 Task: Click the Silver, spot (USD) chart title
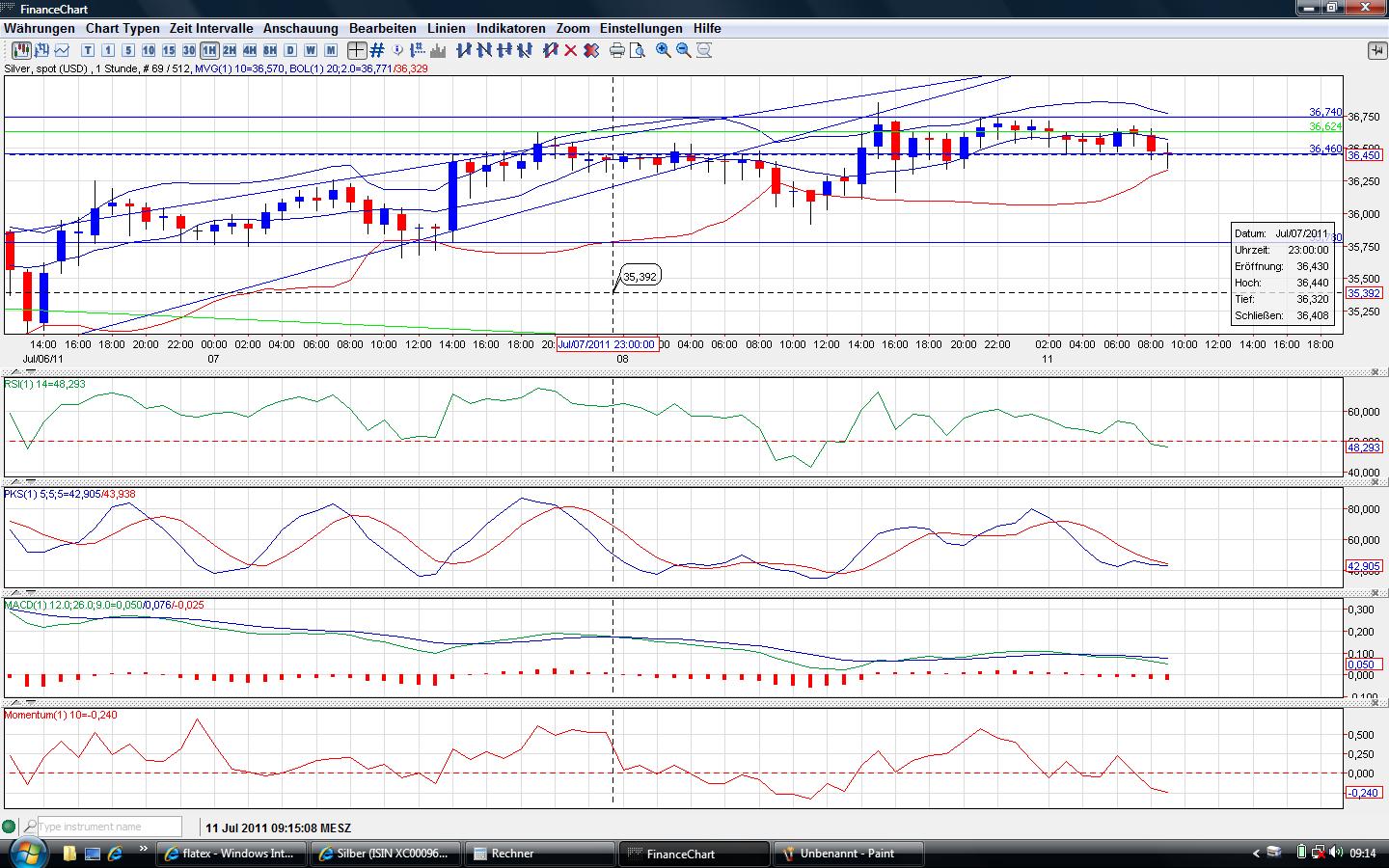(x=46, y=68)
